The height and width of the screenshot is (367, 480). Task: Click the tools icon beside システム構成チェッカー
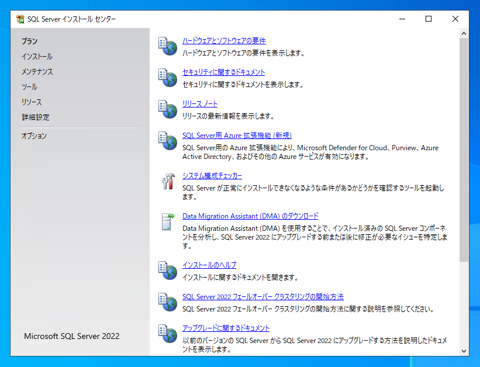pyautogui.click(x=168, y=181)
